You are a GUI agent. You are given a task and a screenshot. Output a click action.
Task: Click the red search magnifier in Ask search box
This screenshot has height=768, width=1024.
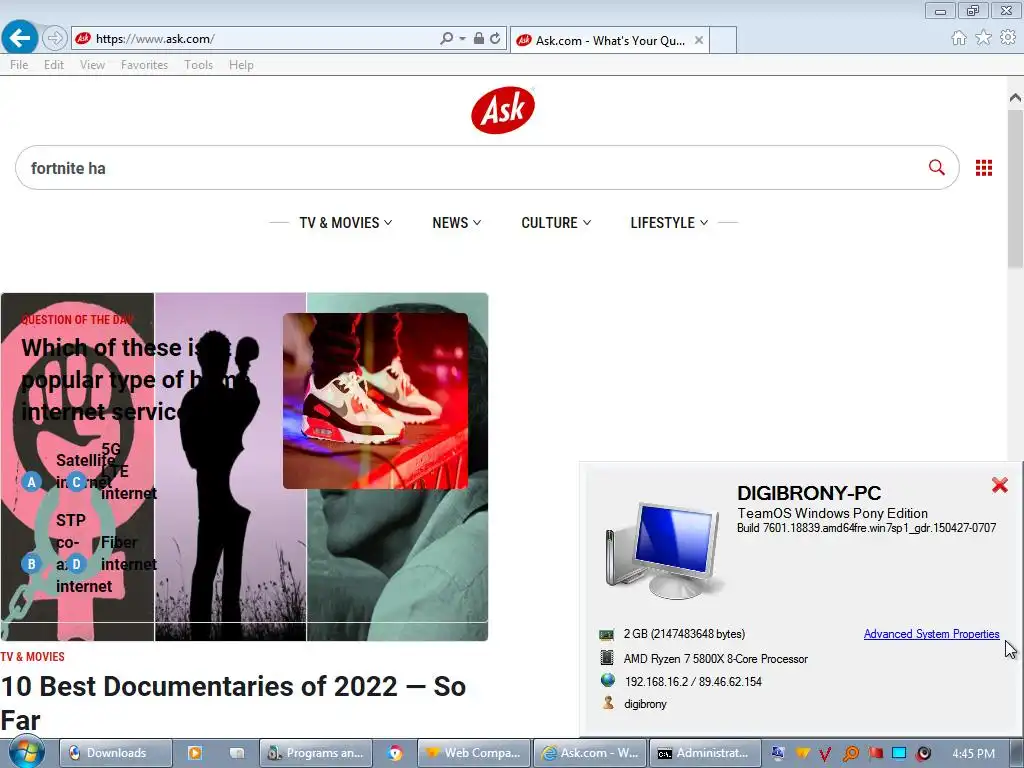pos(936,168)
